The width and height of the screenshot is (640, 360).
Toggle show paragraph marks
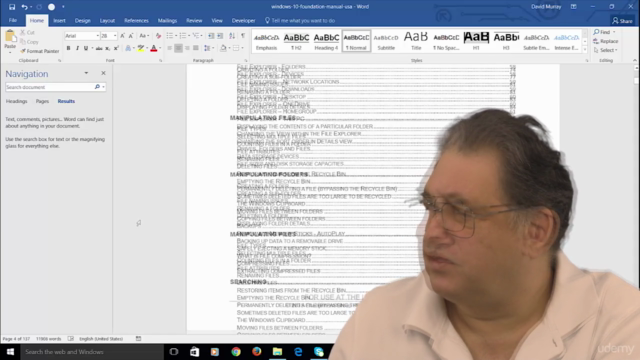(243, 36)
